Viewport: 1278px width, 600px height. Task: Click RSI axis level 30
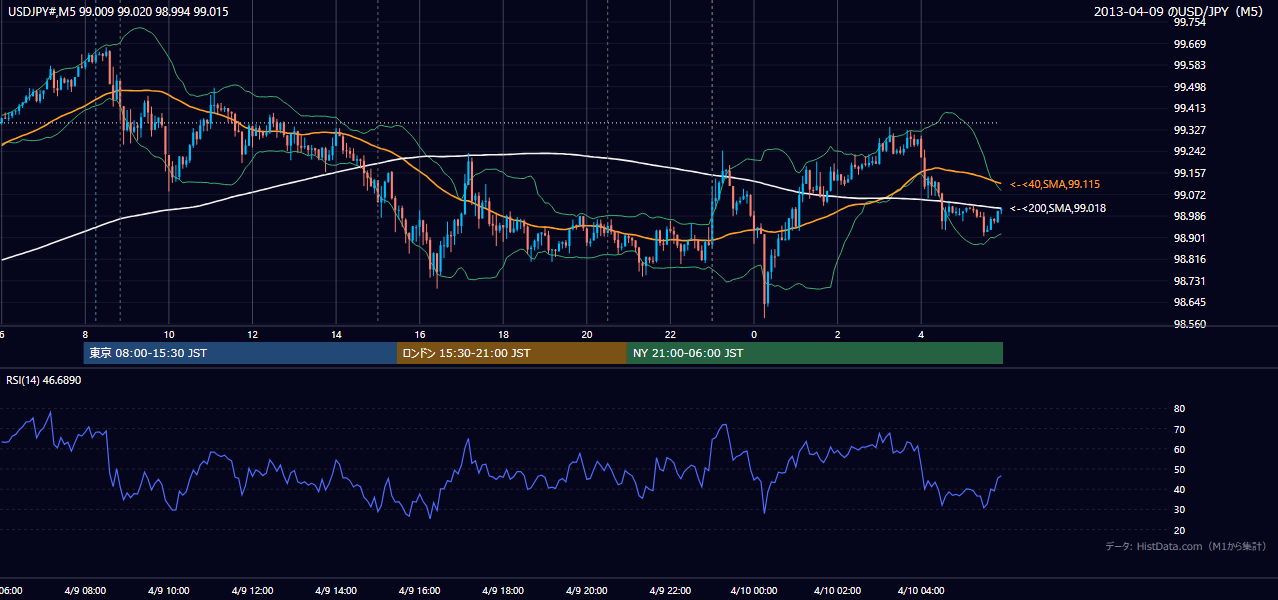1179,510
